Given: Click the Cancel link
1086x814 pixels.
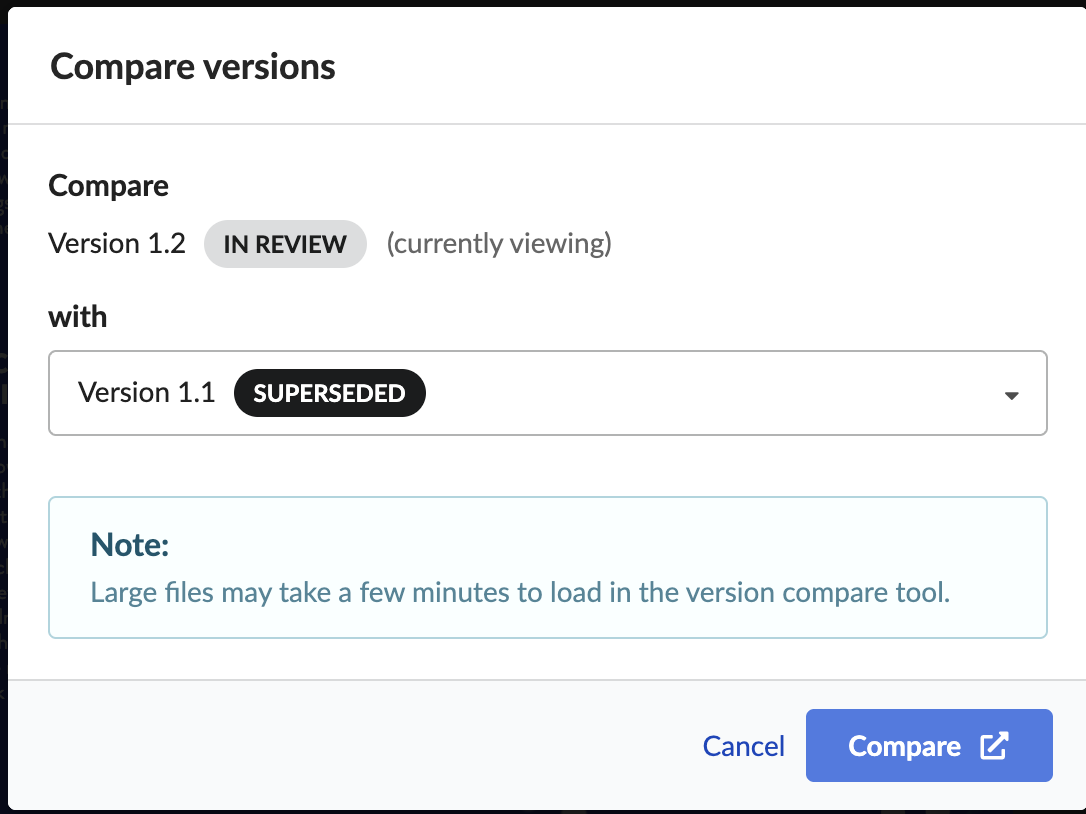Looking at the screenshot, I should pyautogui.click(x=743, y=746).
